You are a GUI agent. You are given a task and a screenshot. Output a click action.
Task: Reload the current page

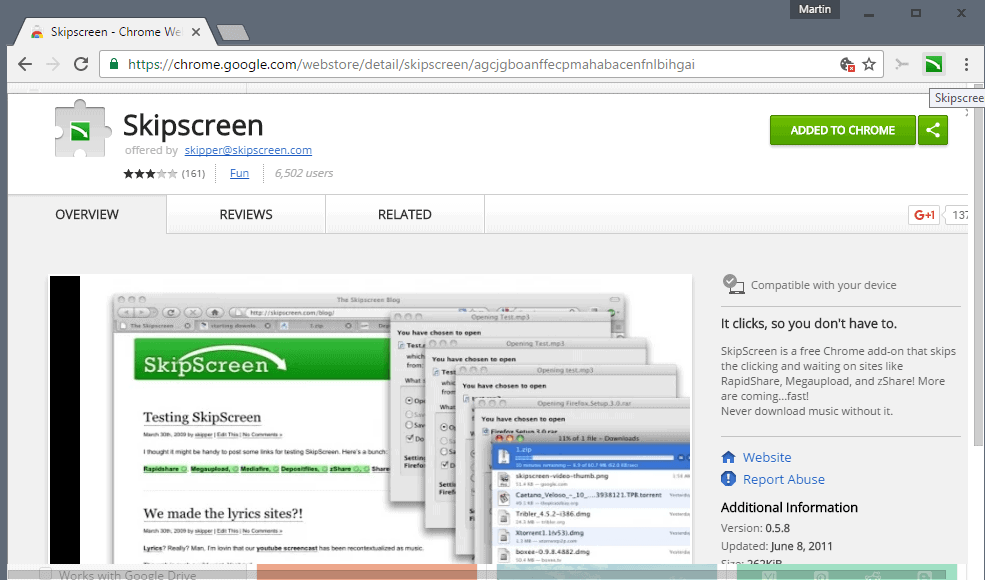82,63
